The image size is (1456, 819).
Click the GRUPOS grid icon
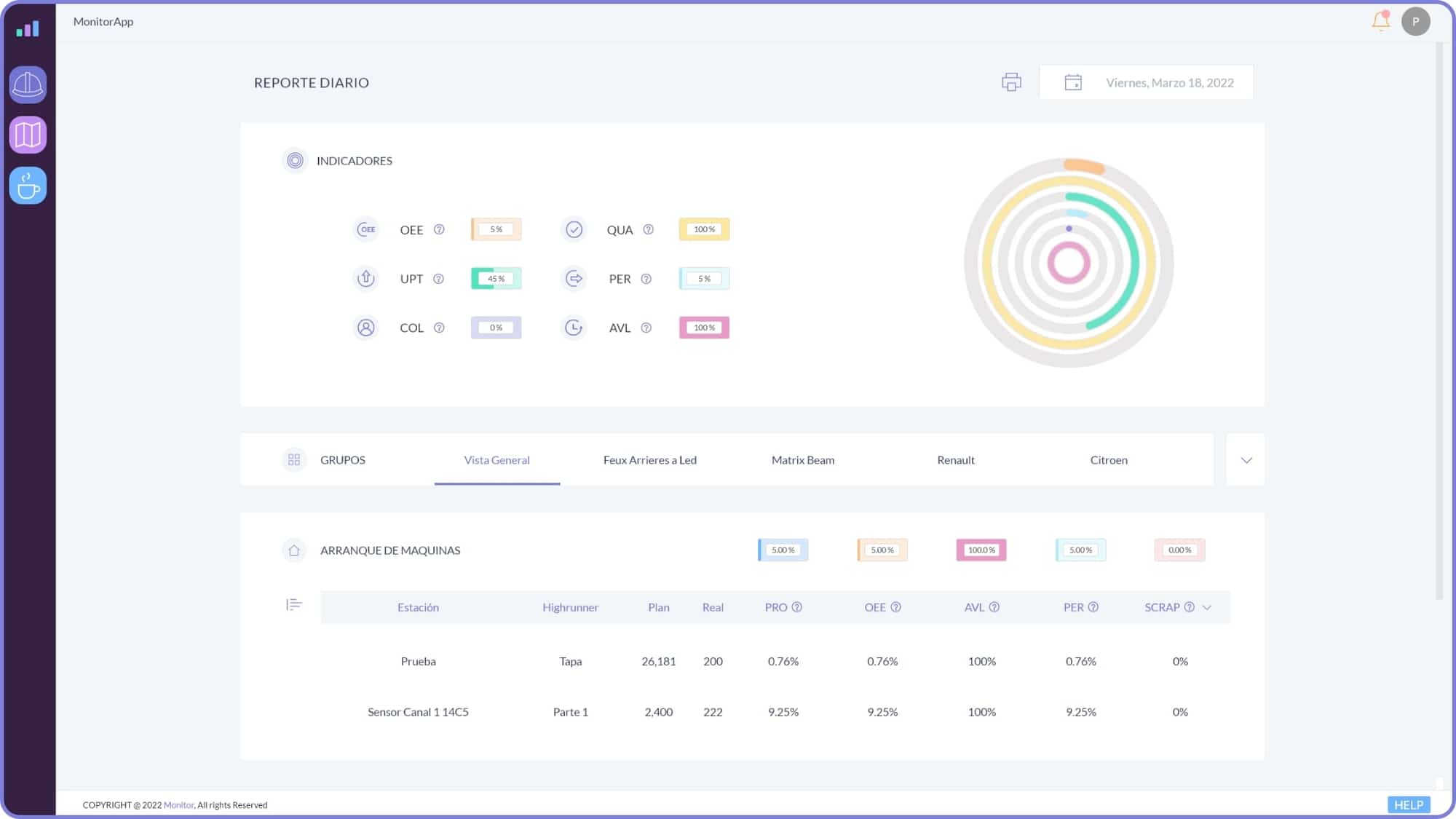click(x=294, y=459)
